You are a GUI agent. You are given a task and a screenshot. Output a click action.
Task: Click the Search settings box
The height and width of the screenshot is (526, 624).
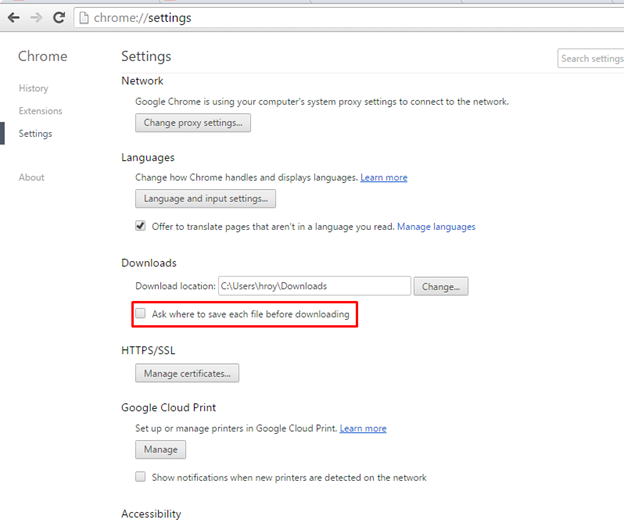(591, 59)
